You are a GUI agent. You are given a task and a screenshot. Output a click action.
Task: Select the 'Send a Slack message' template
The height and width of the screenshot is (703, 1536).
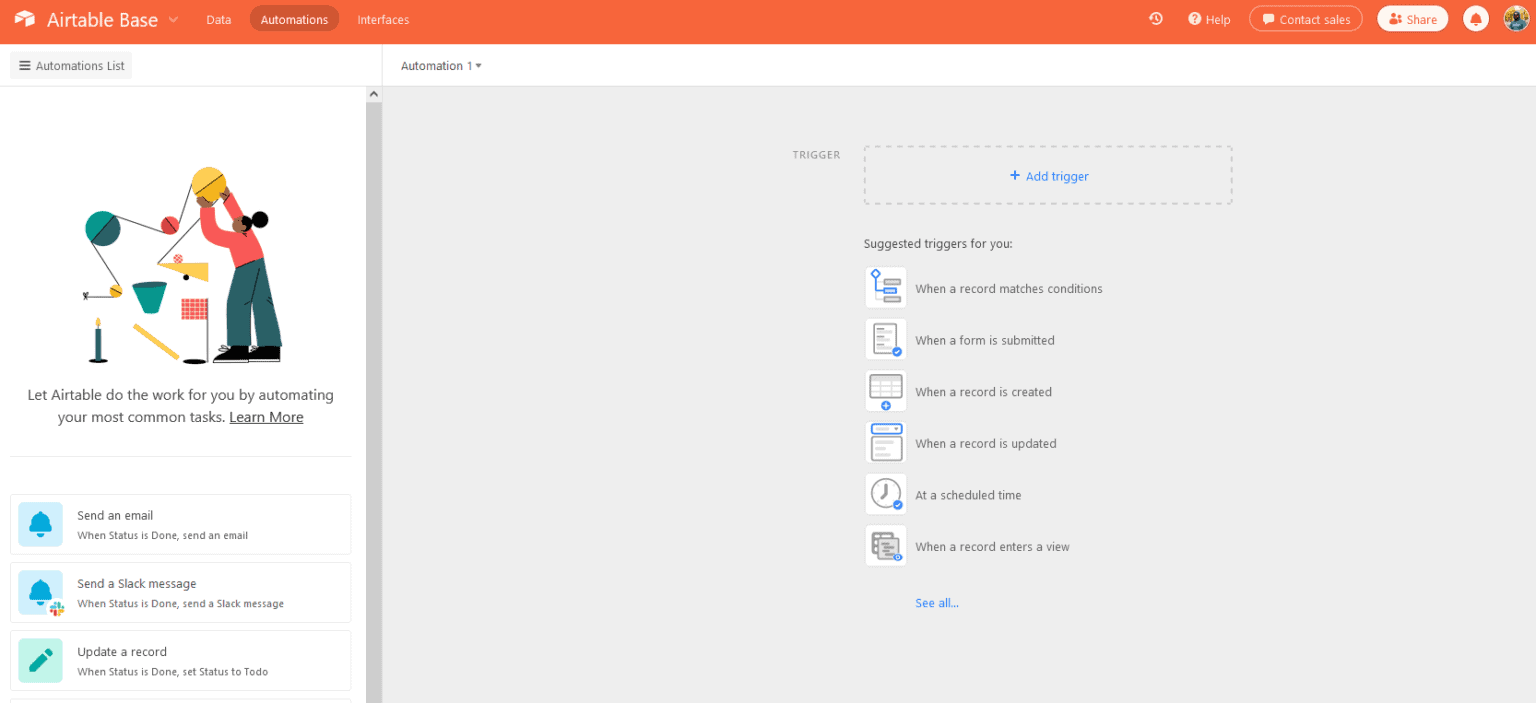coord(180,591)
